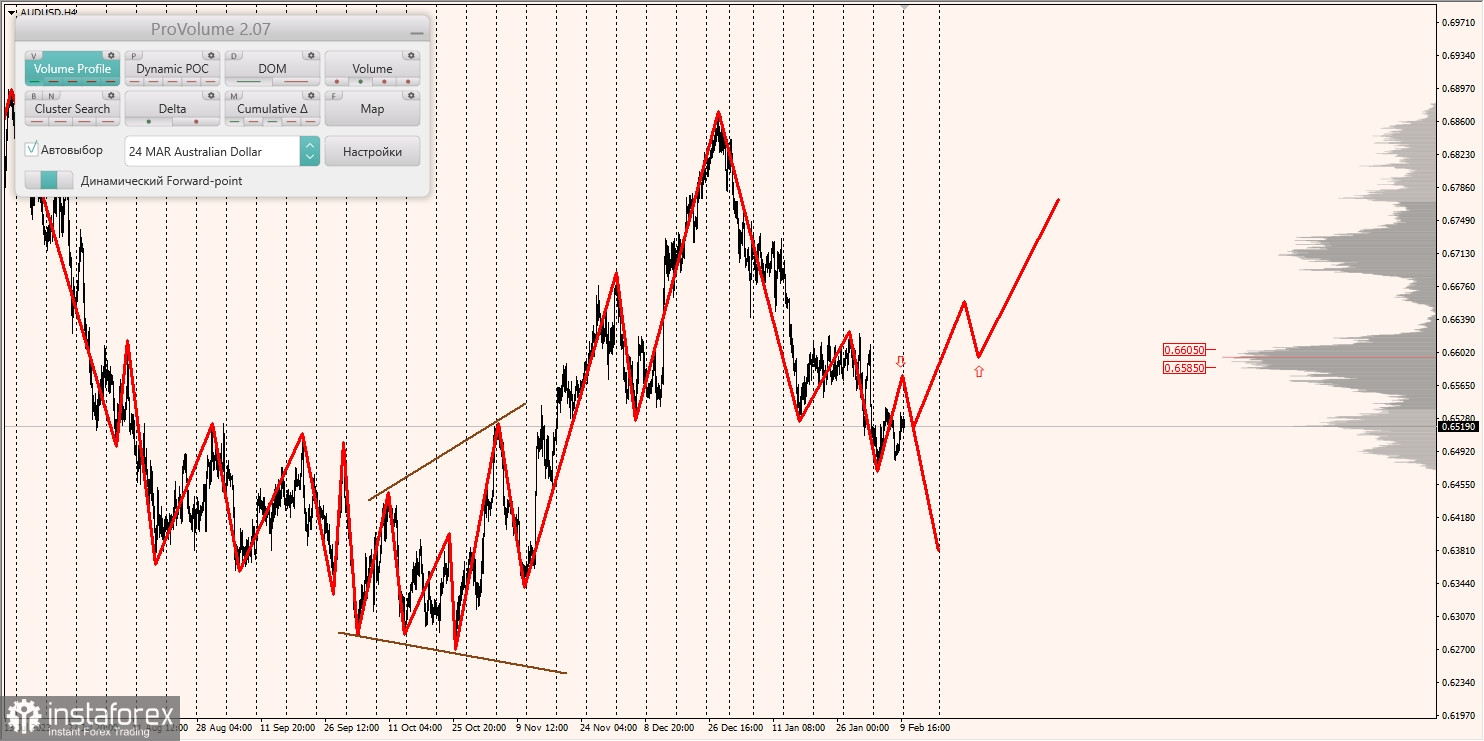Open the Volume button's settings gear
The width and height of the screenshot is (1484, 741).
411,55
